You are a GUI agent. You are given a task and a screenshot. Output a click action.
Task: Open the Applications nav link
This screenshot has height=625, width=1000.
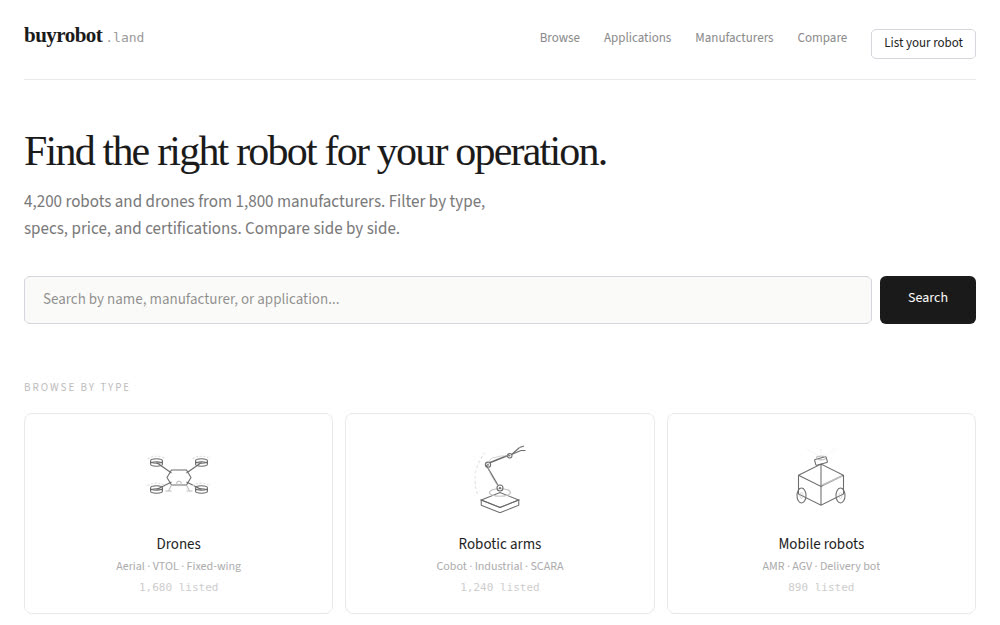pos(637,38)
